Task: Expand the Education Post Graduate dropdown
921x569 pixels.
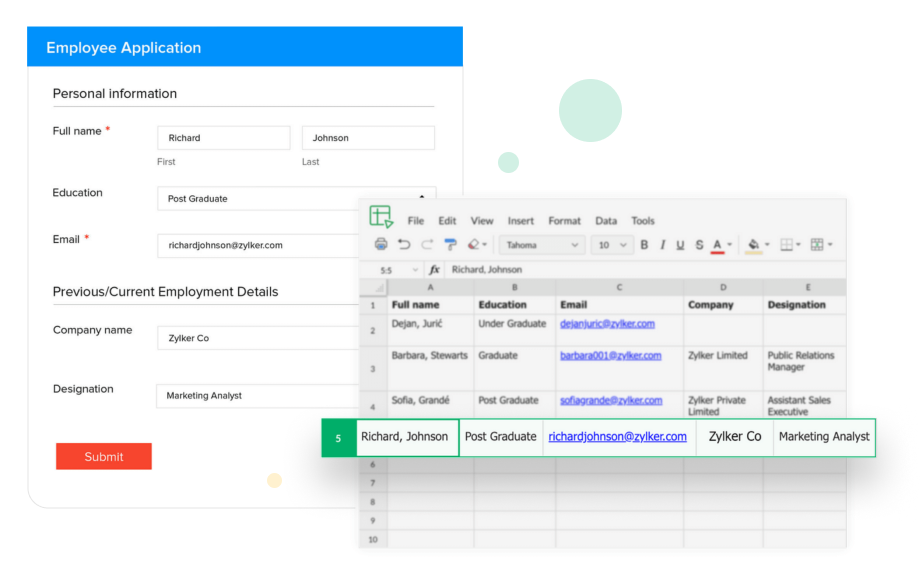Action: pos(295,198)
